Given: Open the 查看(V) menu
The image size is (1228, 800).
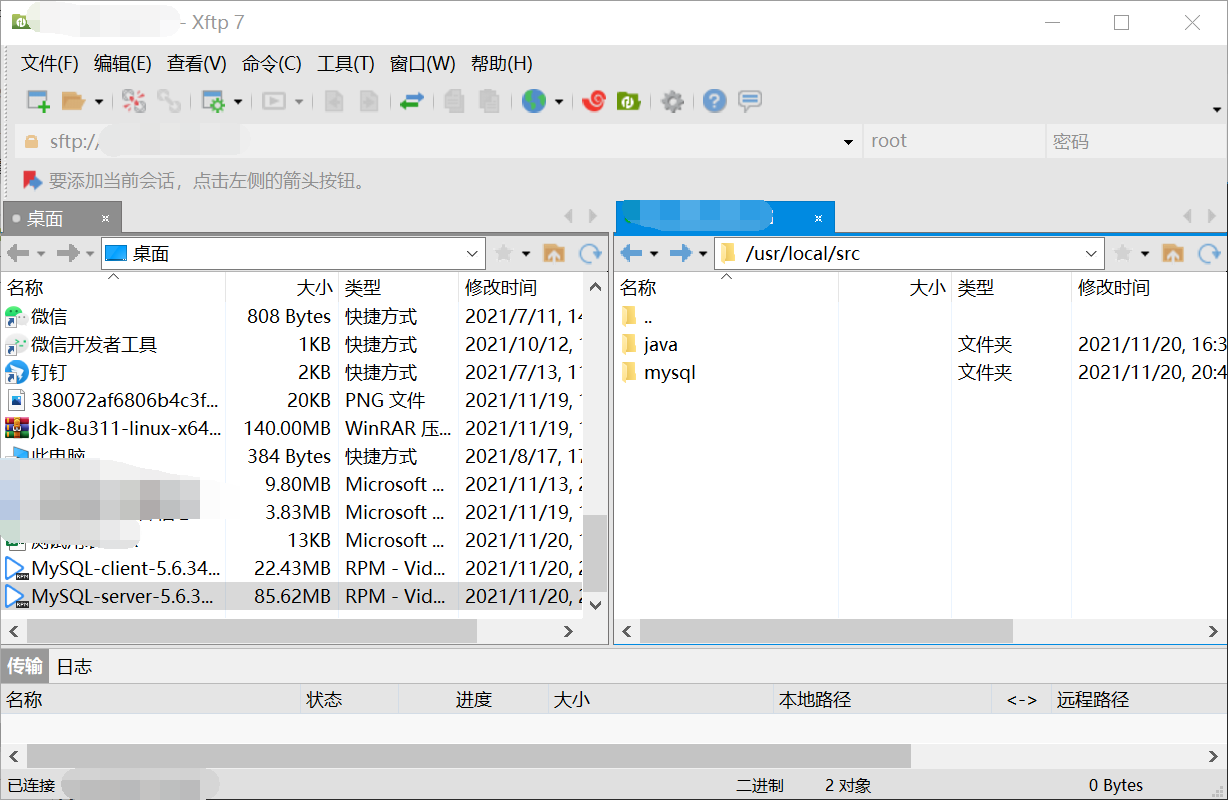Looking at the screenshot, I should (197, 64).
